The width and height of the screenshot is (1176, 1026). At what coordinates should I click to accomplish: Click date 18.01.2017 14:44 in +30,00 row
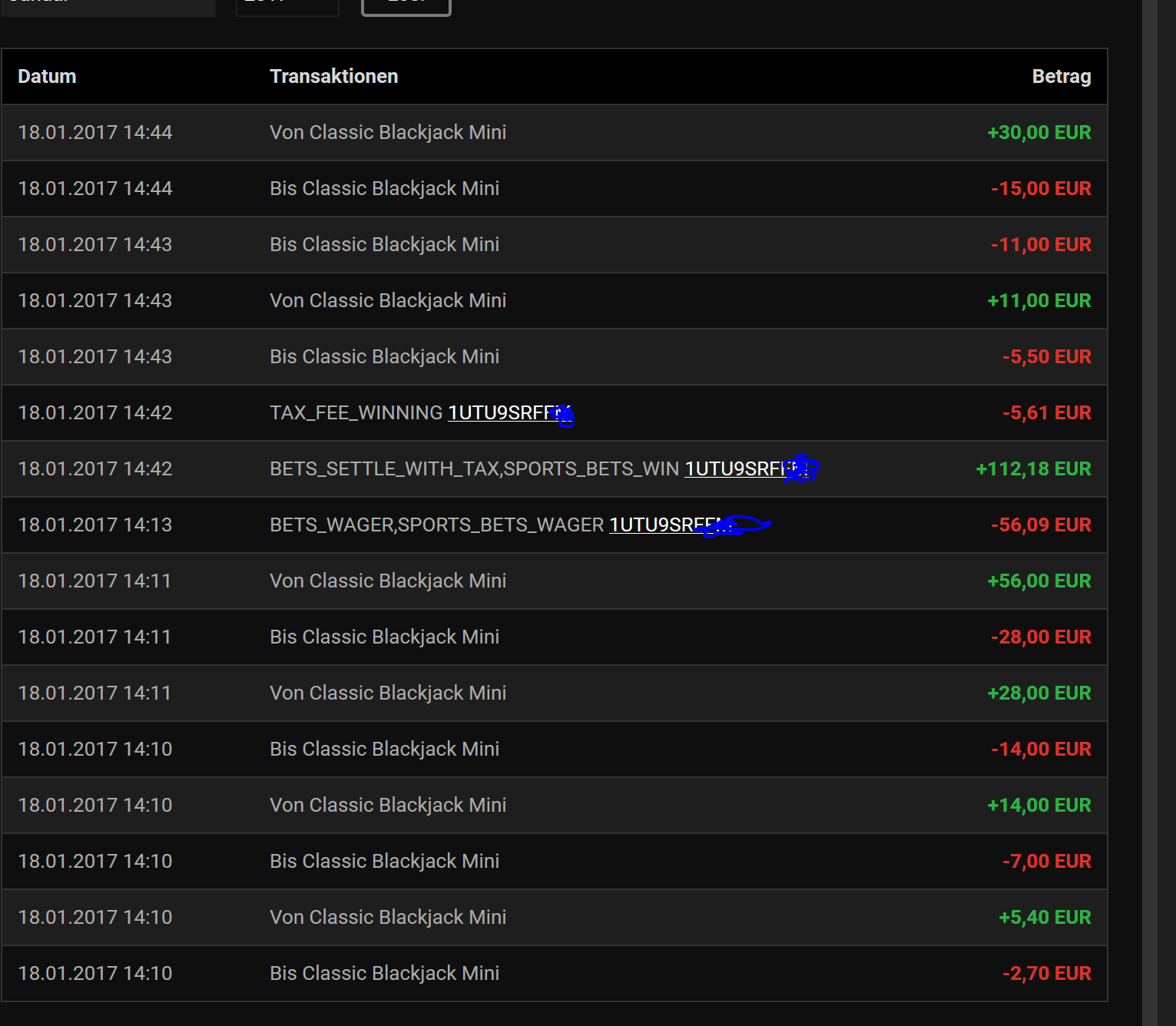click(95, 132)
